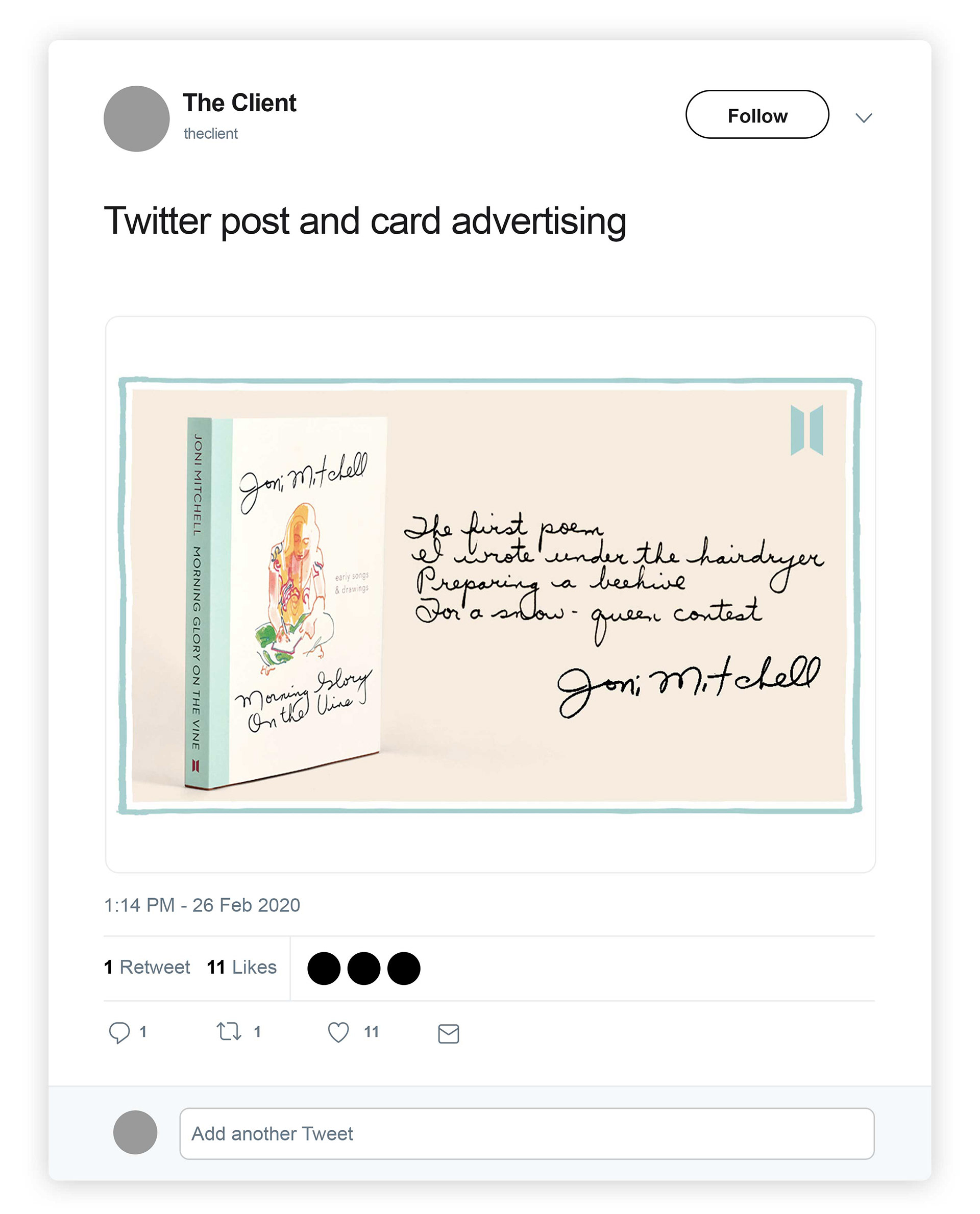Screen dimensions: 980x1214
Task: Click the third black liker avatar
Action: pyautogui.click(x=404, y=968)
